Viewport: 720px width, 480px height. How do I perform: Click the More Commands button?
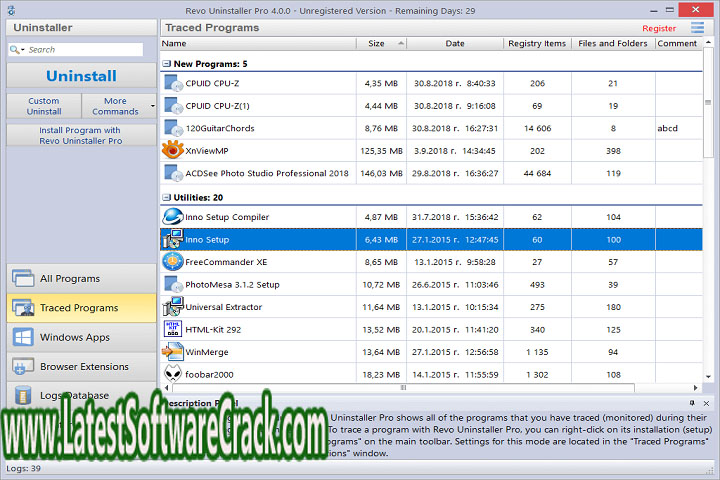click(115, 106)
